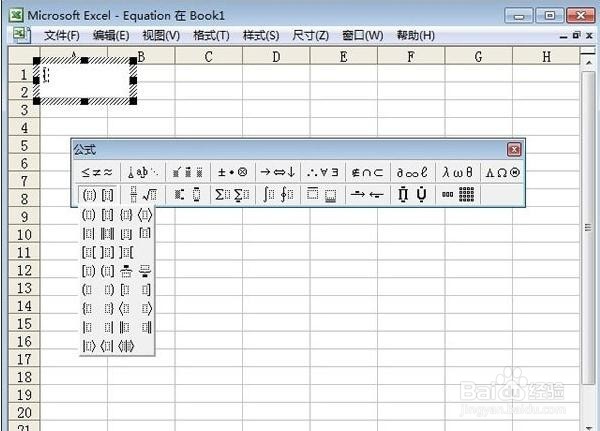Screen dimensions: 600x431
Task: Open the integral templates palette
Action: pos(278,194)
